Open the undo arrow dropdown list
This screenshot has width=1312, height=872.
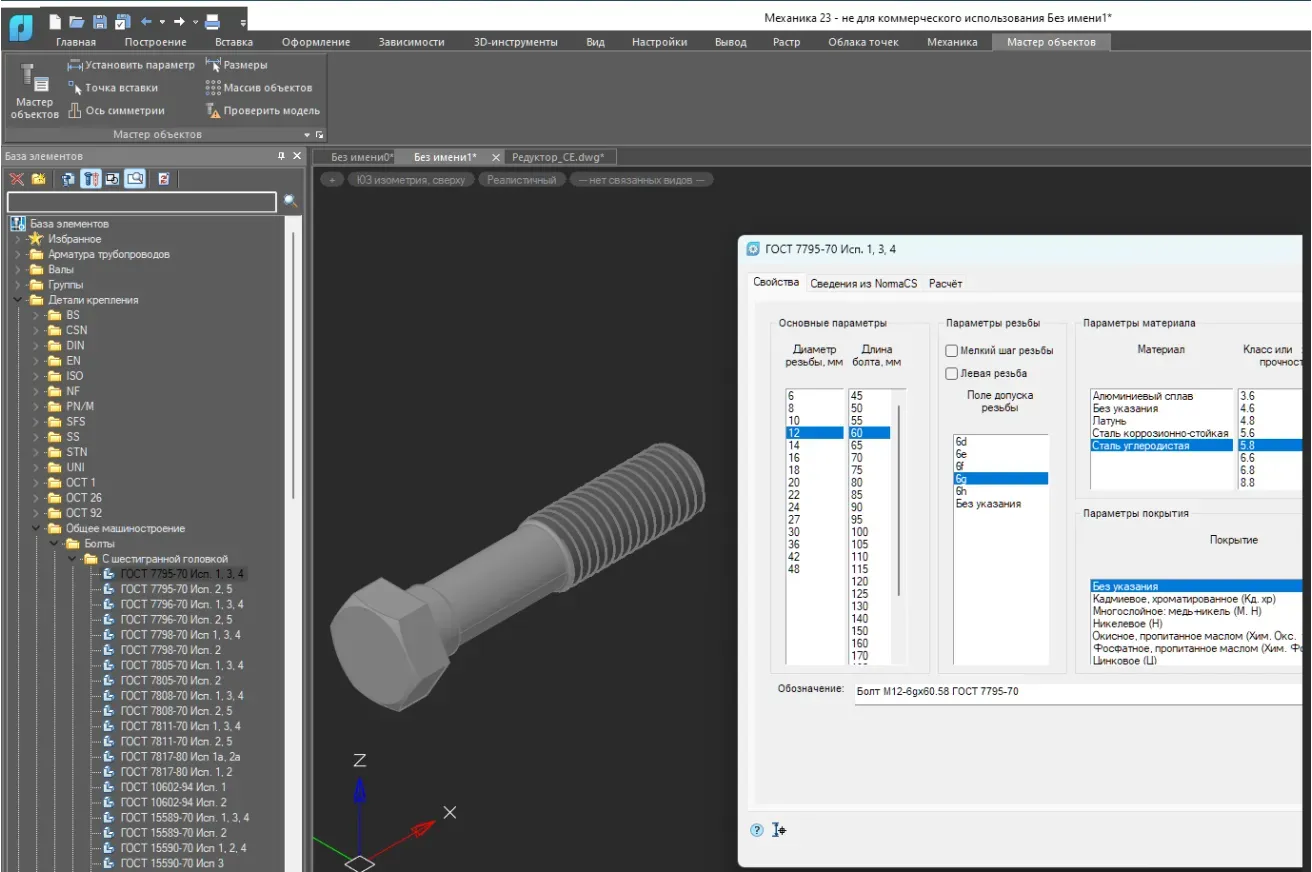pyautogui.click(x=162, y=21)
